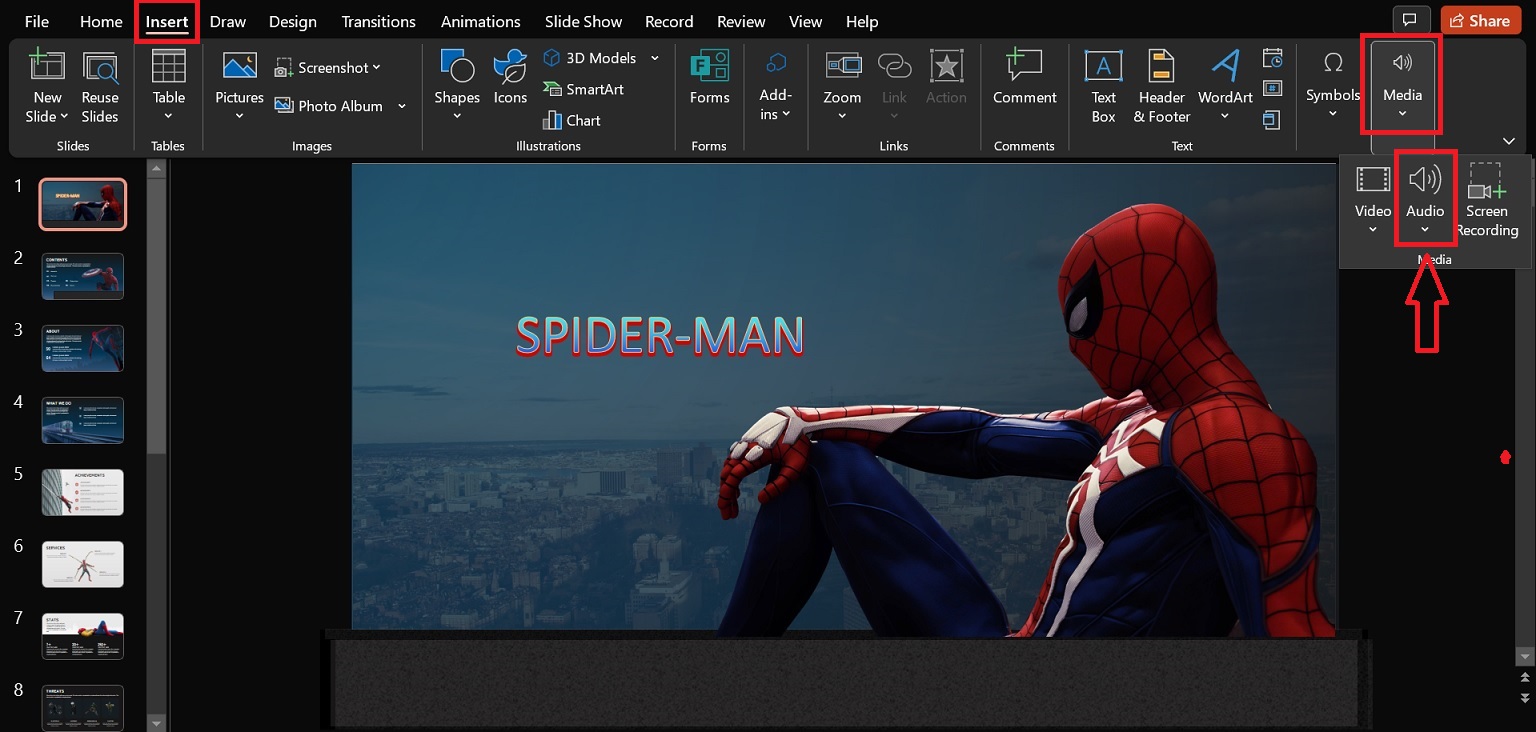The image size is (1536, 732).
Task: Click the Media ribbon button
Action: tap(1402, 86)
